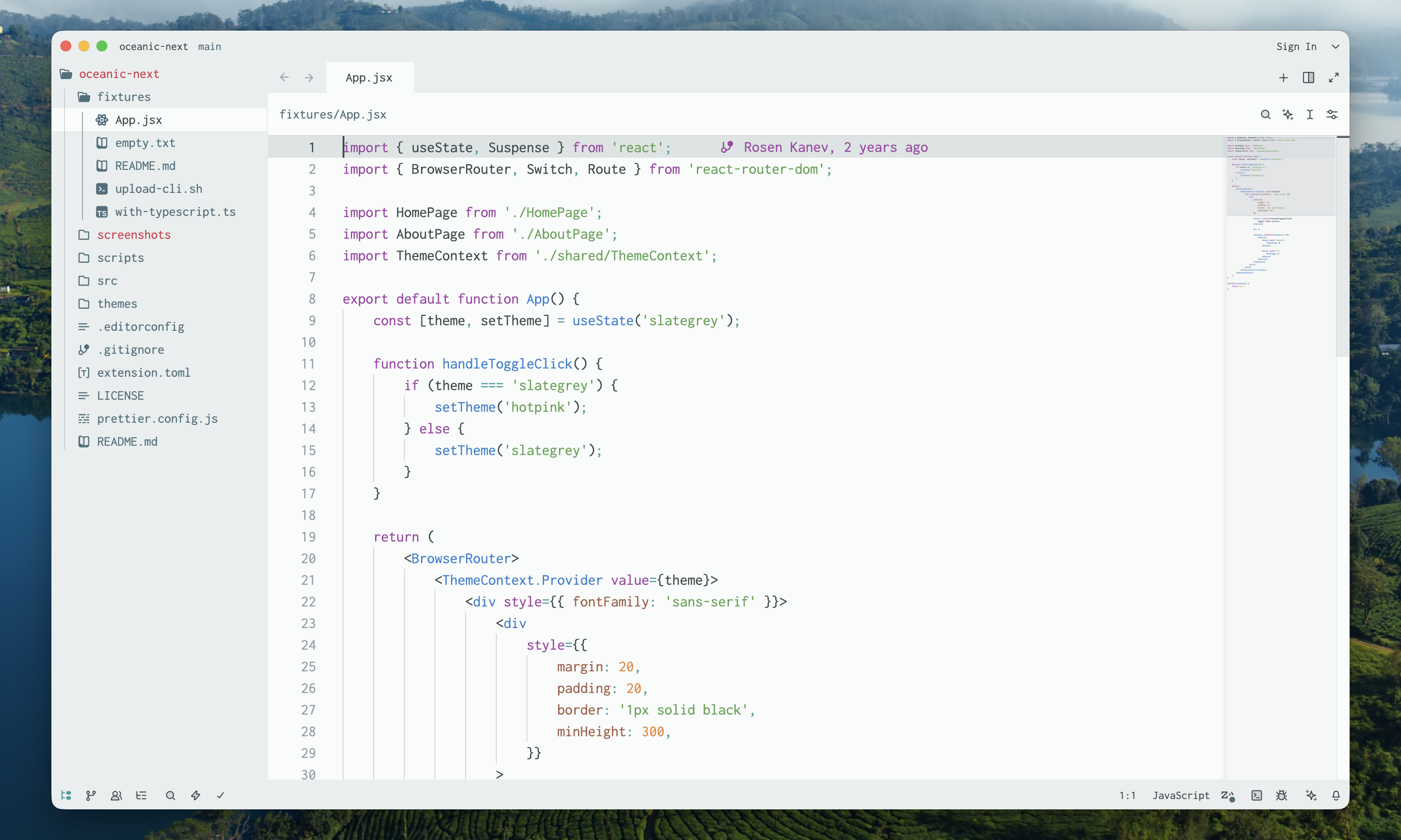This screenshot has height=840, width=1401.
Task: Open project search from status bar magnifier
Action: (x=170, y=795)
